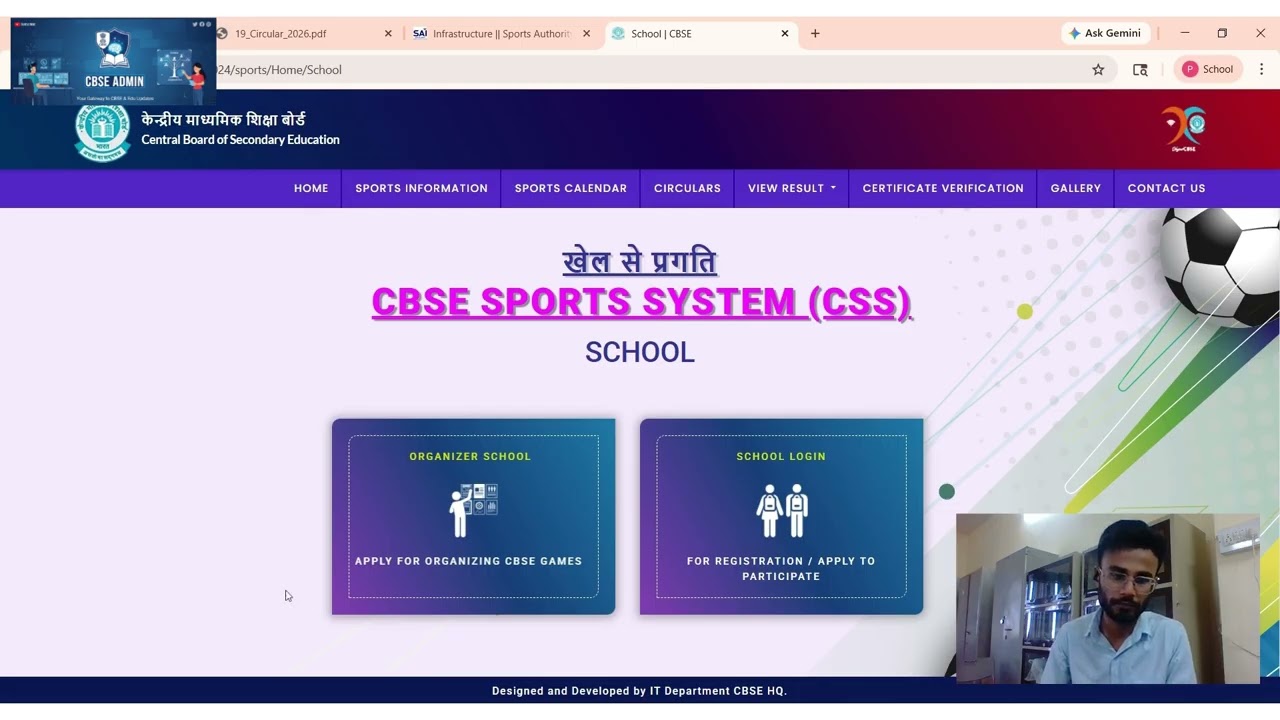Screen dimensions: 1280x720
Task: Restore down the browser window
Action: [1222, 33]
